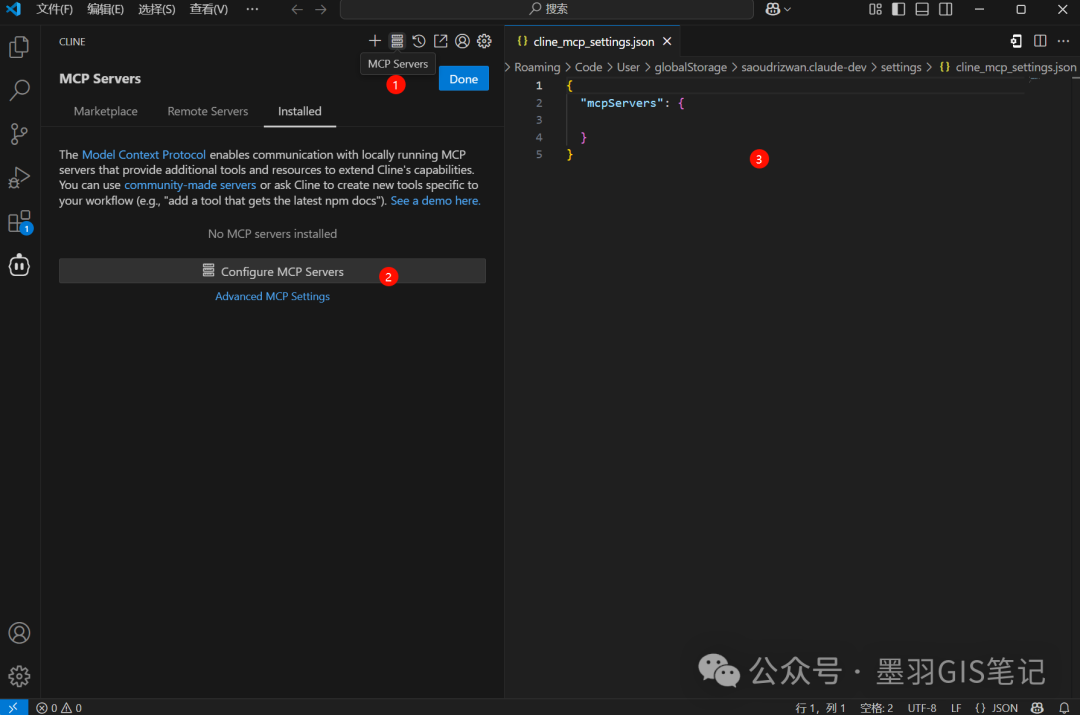Click the Cline robot icon in activity bar
This screenshot has height=715, width=1080.
tap(19, 265)
